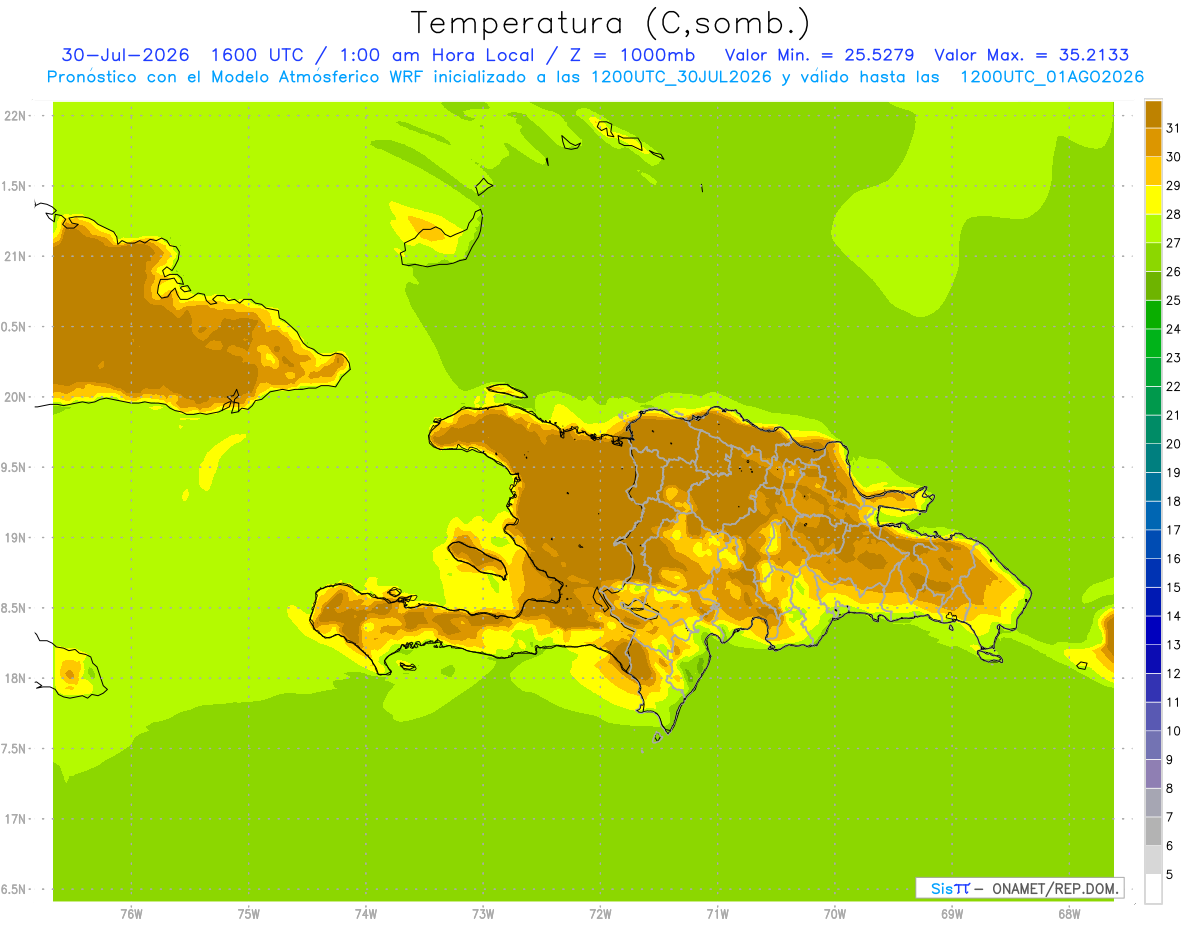
Task: Click the '75W' longitude label
Action: click(249, 914)
